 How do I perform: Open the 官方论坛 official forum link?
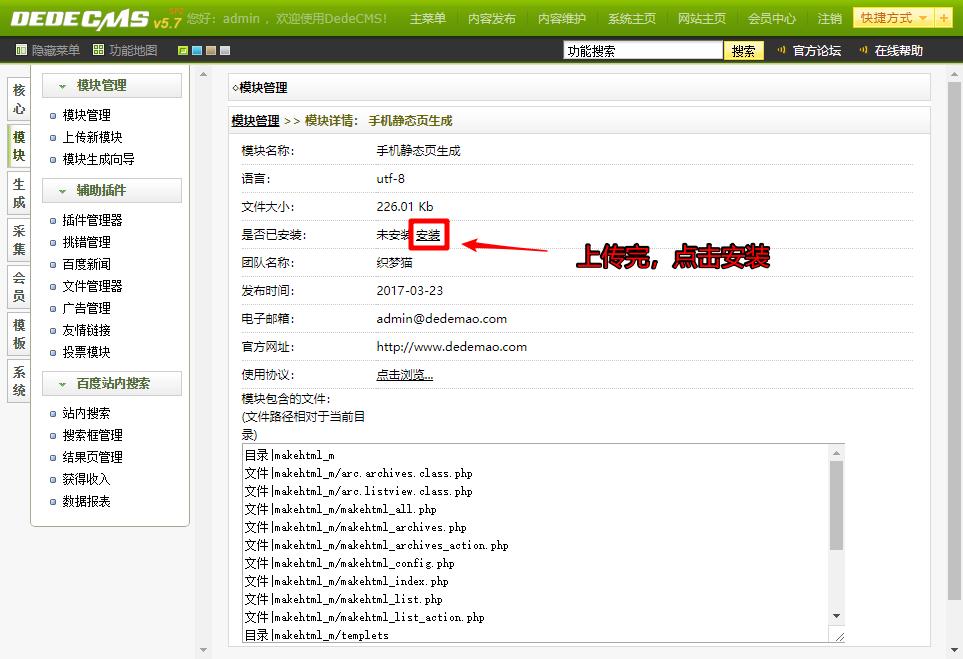(x=816, y=51)
